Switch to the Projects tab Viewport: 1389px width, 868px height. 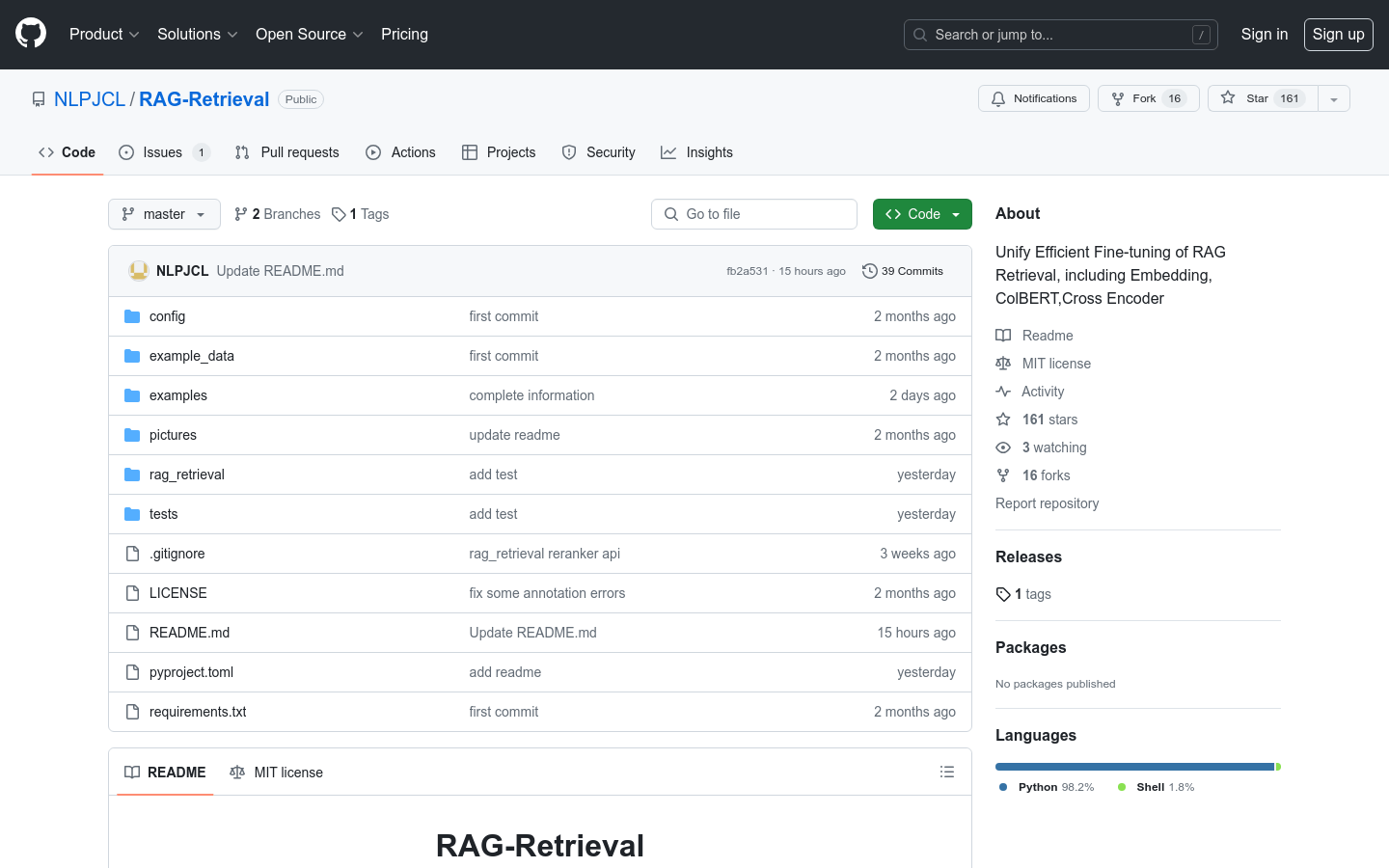(499, 152)
